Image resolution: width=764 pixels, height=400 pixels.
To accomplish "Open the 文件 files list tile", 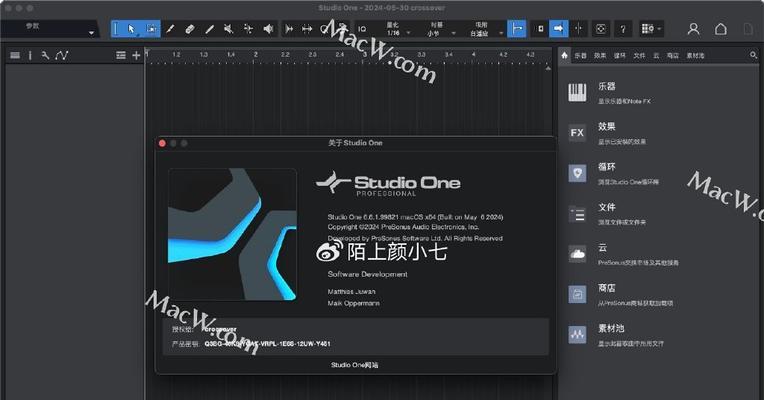I will [577, 214].
